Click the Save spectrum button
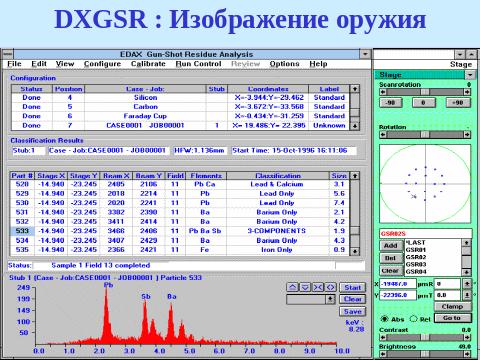480x360 pixels. [352, 311]
